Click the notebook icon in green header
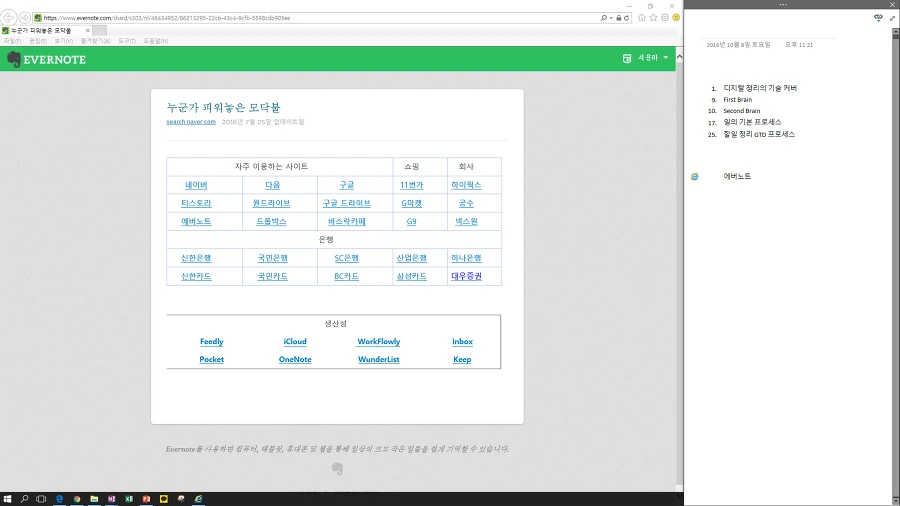Viewport: 900px width, 506px height. tap(627, 59)
